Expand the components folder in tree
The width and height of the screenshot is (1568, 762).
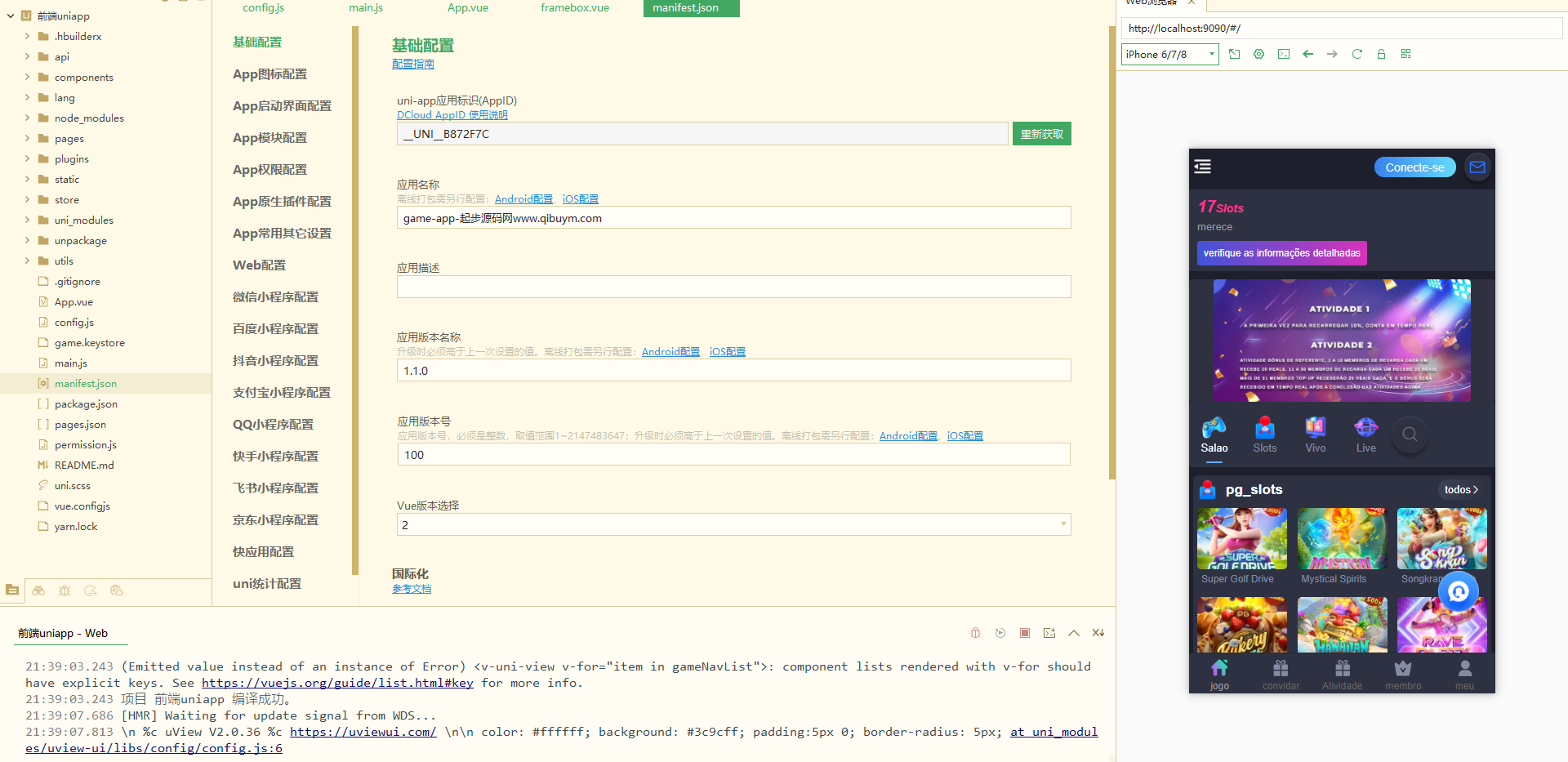click(83, 78)
